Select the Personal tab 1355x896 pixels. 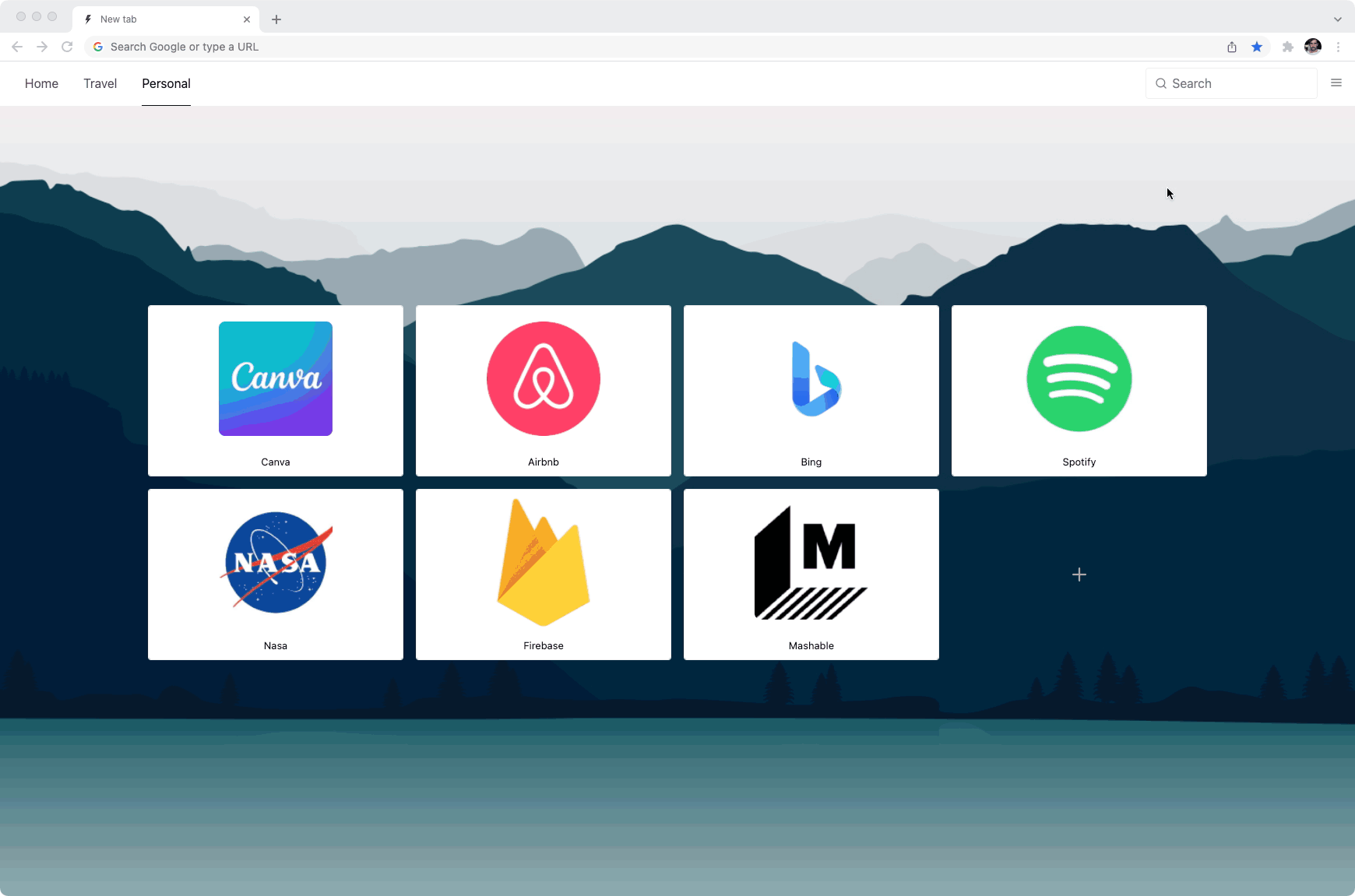[166, 83]
